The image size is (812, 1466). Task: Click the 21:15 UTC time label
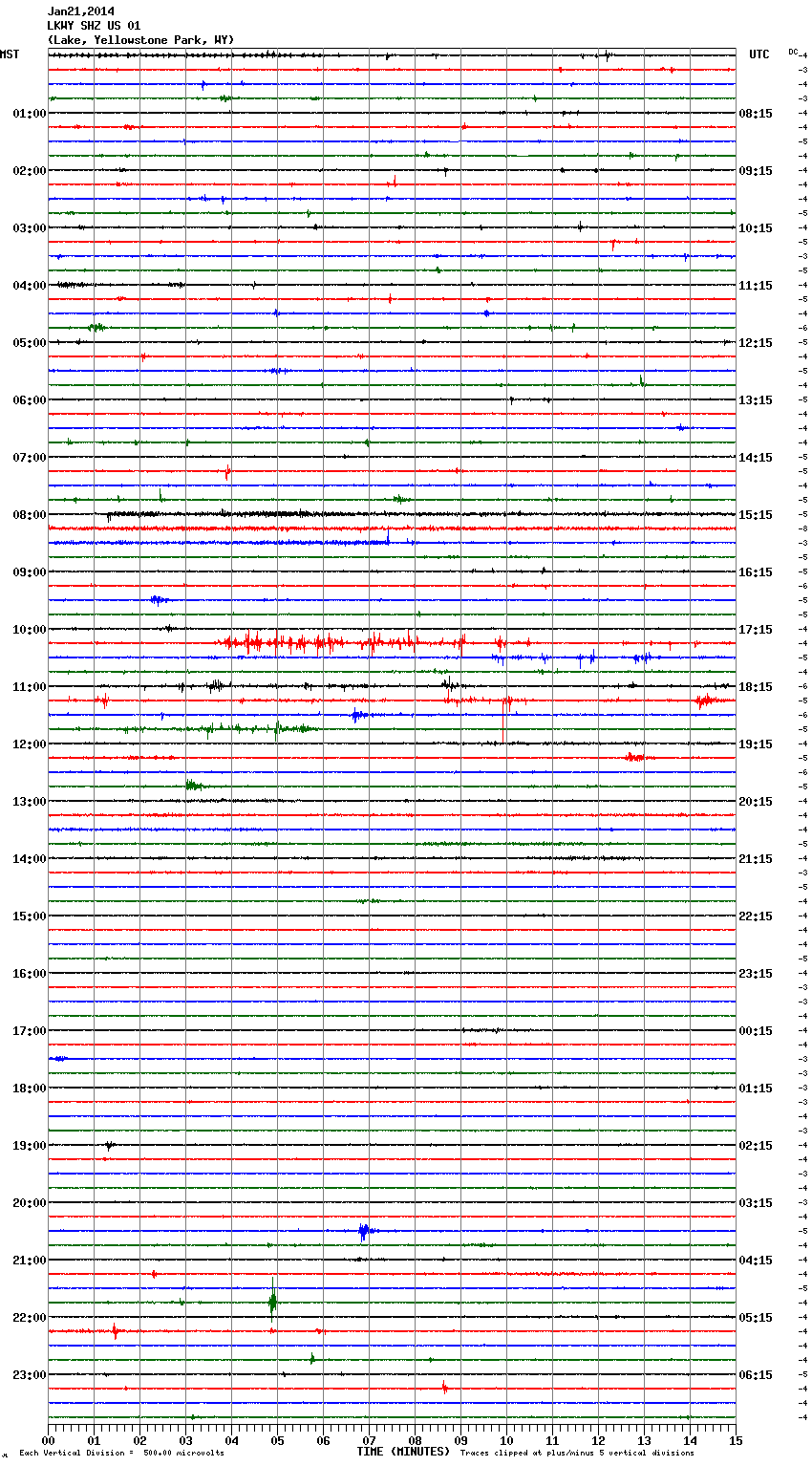[756, 859]
